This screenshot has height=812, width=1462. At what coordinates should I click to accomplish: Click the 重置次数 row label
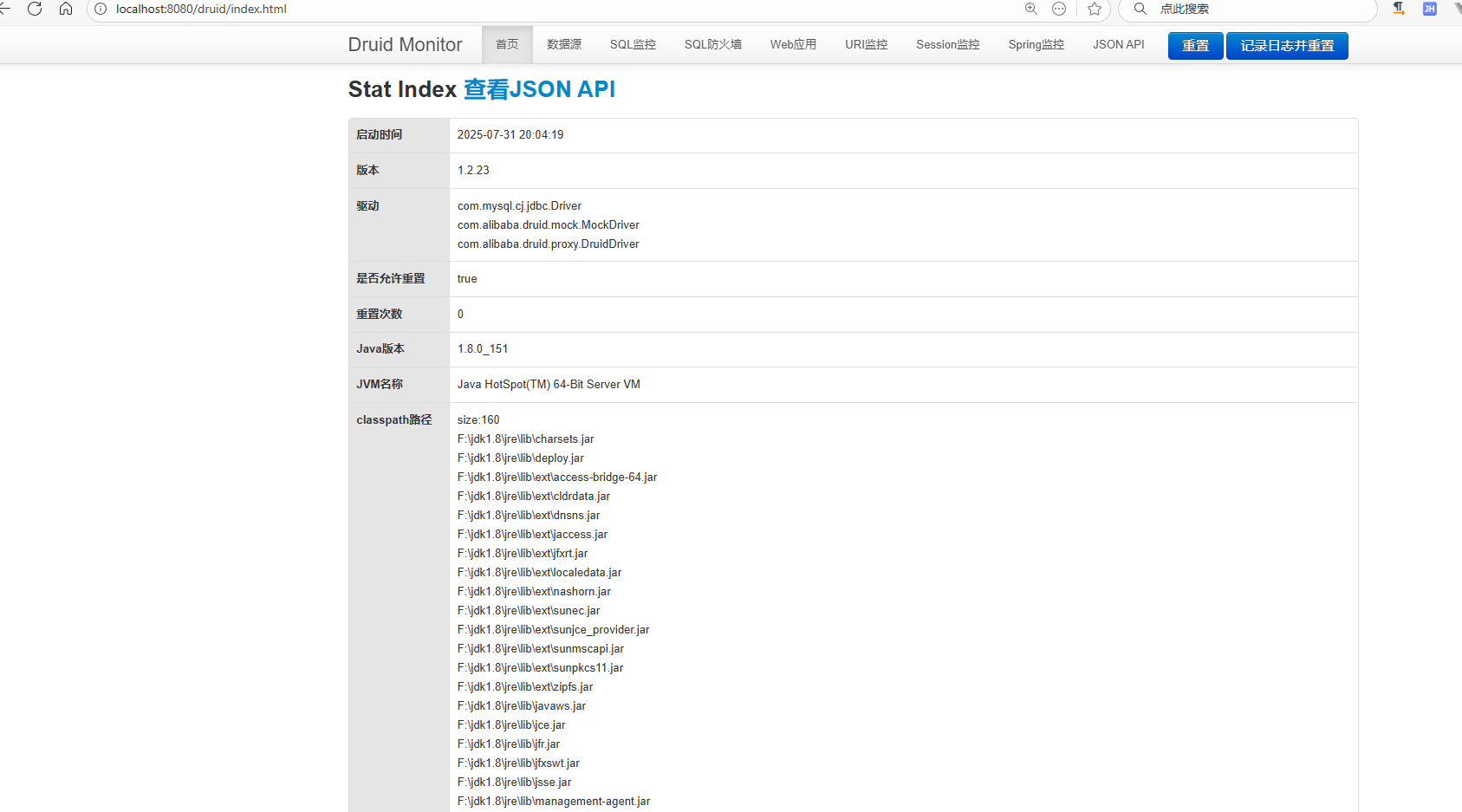tap(380, 314)
